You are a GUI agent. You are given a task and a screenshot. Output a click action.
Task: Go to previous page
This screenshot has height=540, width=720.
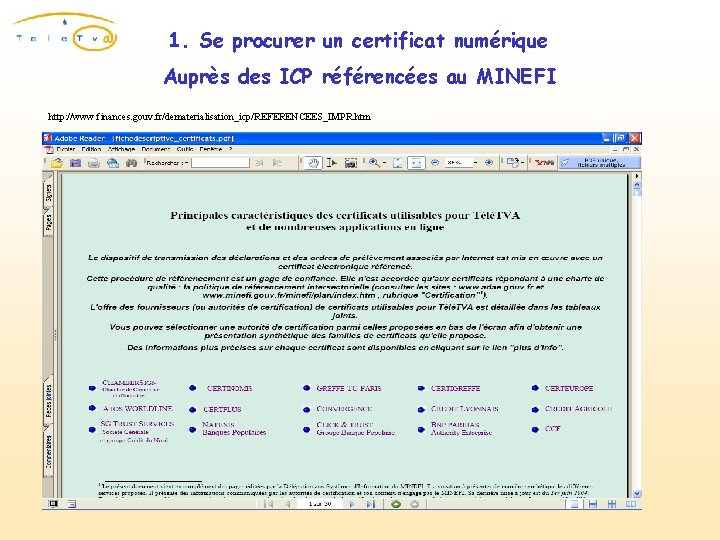click(x=287, y=504)
